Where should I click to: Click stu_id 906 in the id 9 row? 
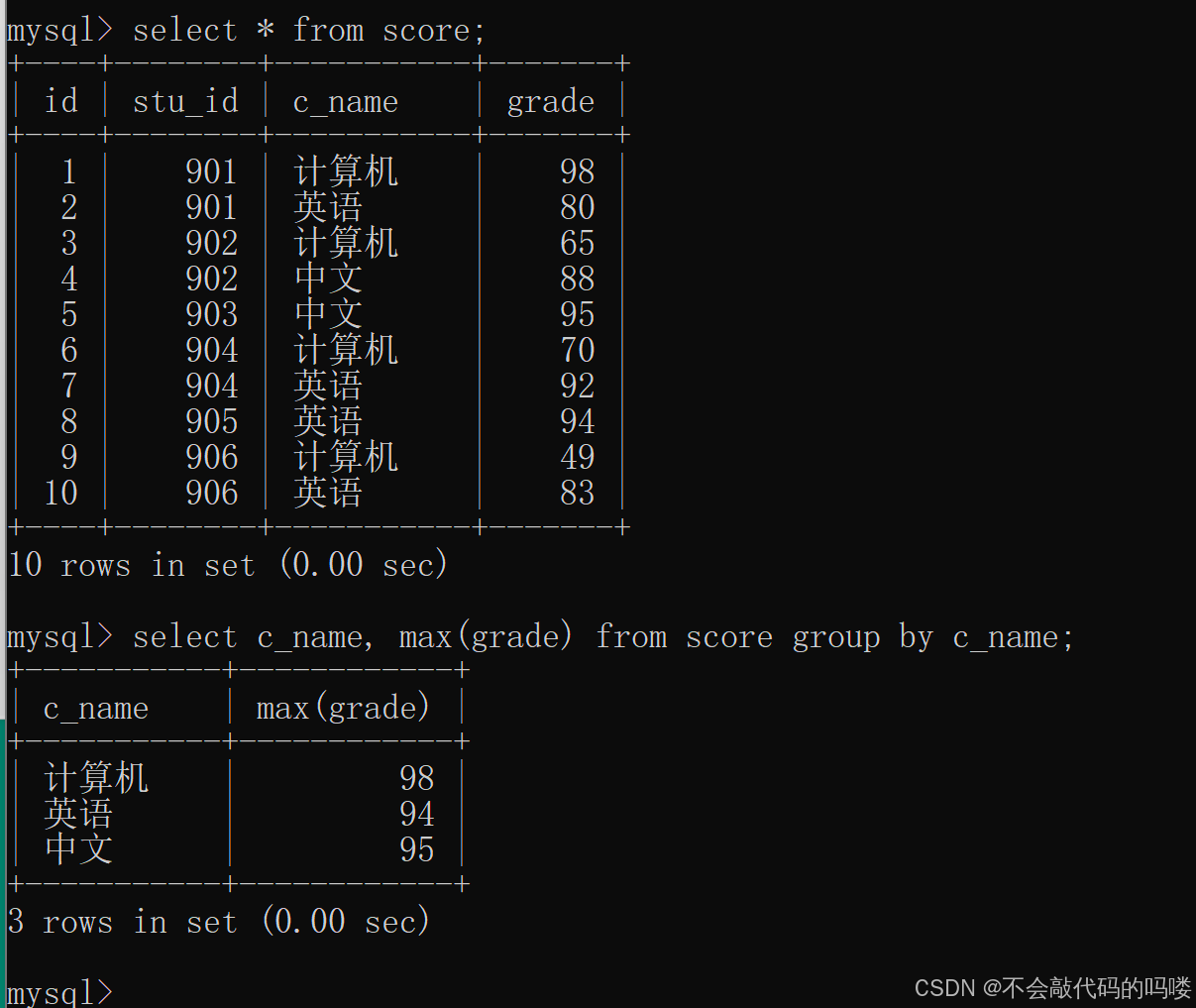(212, 457)
